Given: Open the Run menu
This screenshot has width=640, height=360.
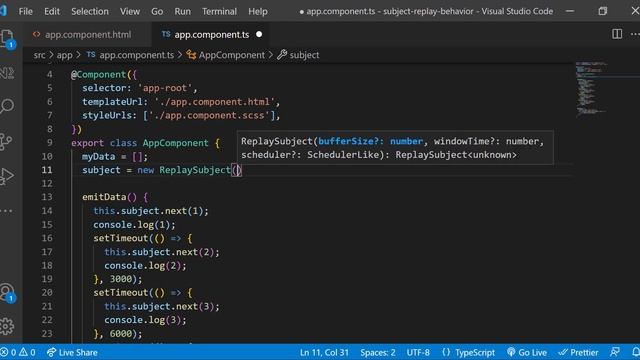Looking at the screenshot, I should click(x=182, y=11).
